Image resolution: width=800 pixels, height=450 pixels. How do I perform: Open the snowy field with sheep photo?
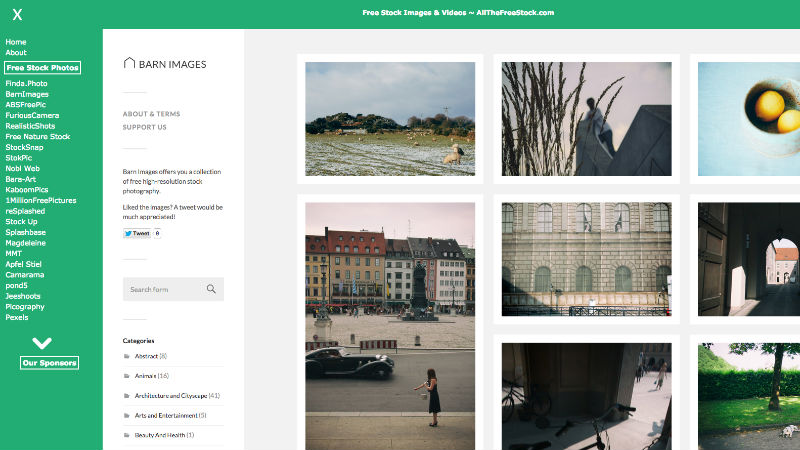tap(390, 119)
